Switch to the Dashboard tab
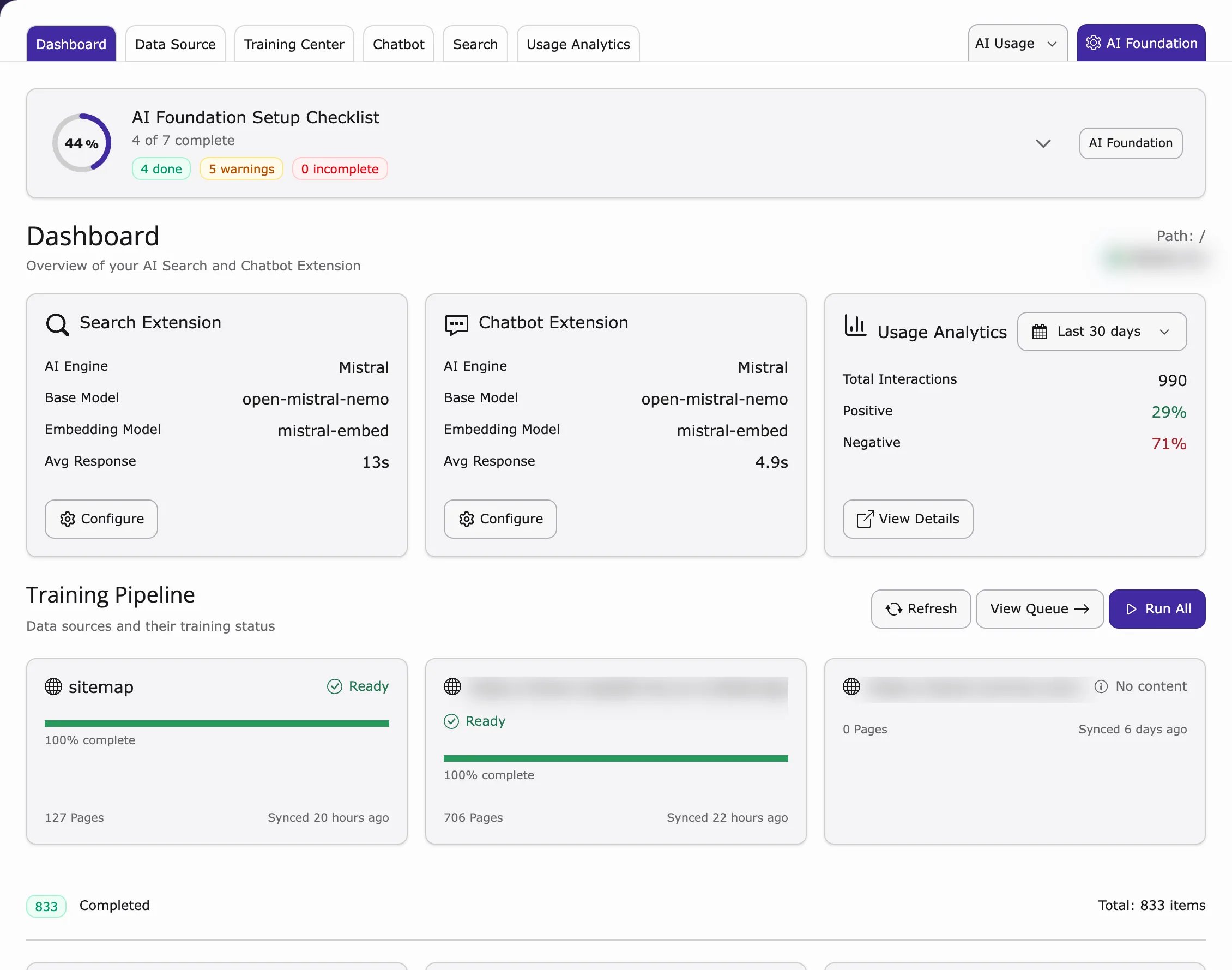The image size is (1232, 970). click(x=71, y=44)
